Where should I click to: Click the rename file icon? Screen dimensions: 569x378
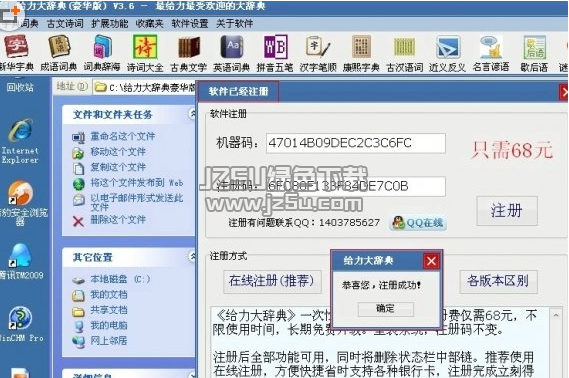(78, 137)
